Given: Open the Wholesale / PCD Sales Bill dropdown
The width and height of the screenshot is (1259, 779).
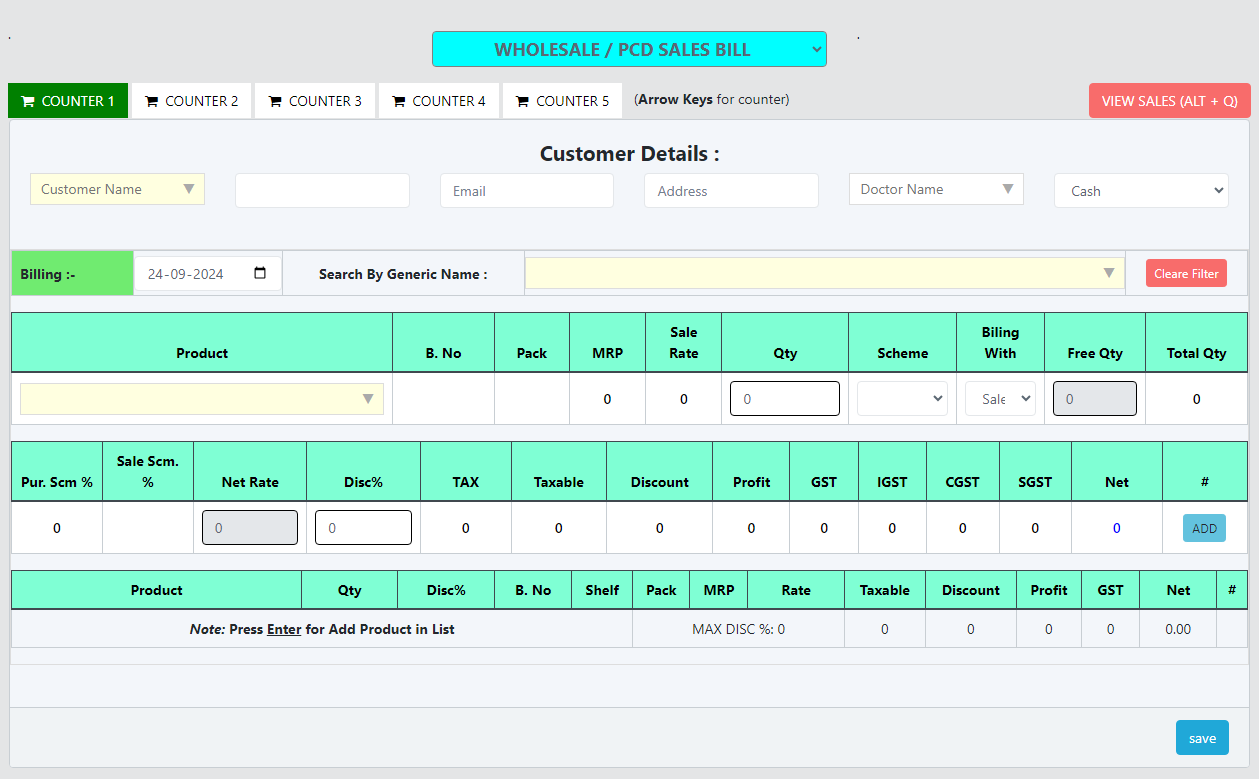Looking at the screenshot, I should point(629,49).
